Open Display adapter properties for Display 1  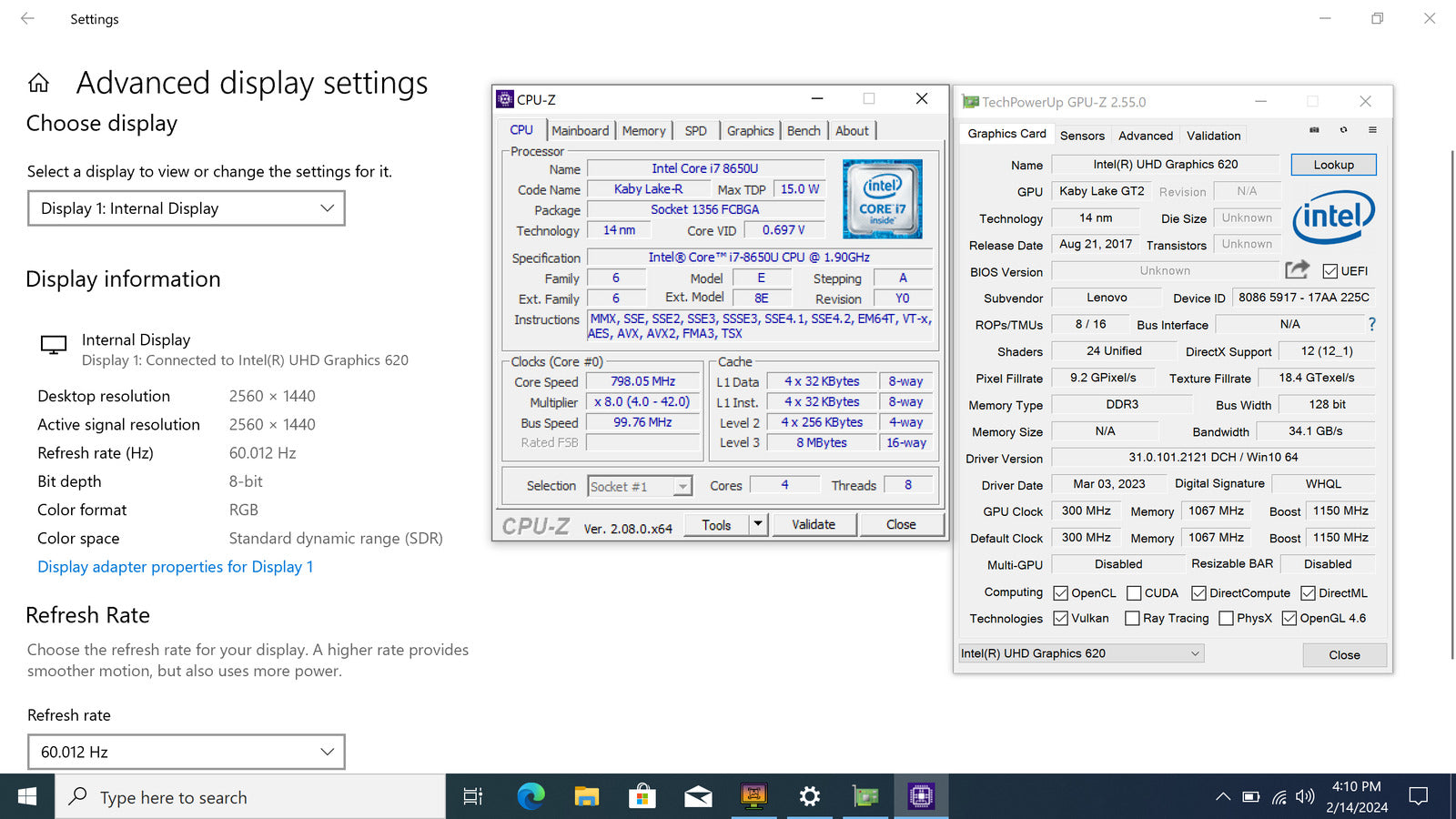pos(175,567)
